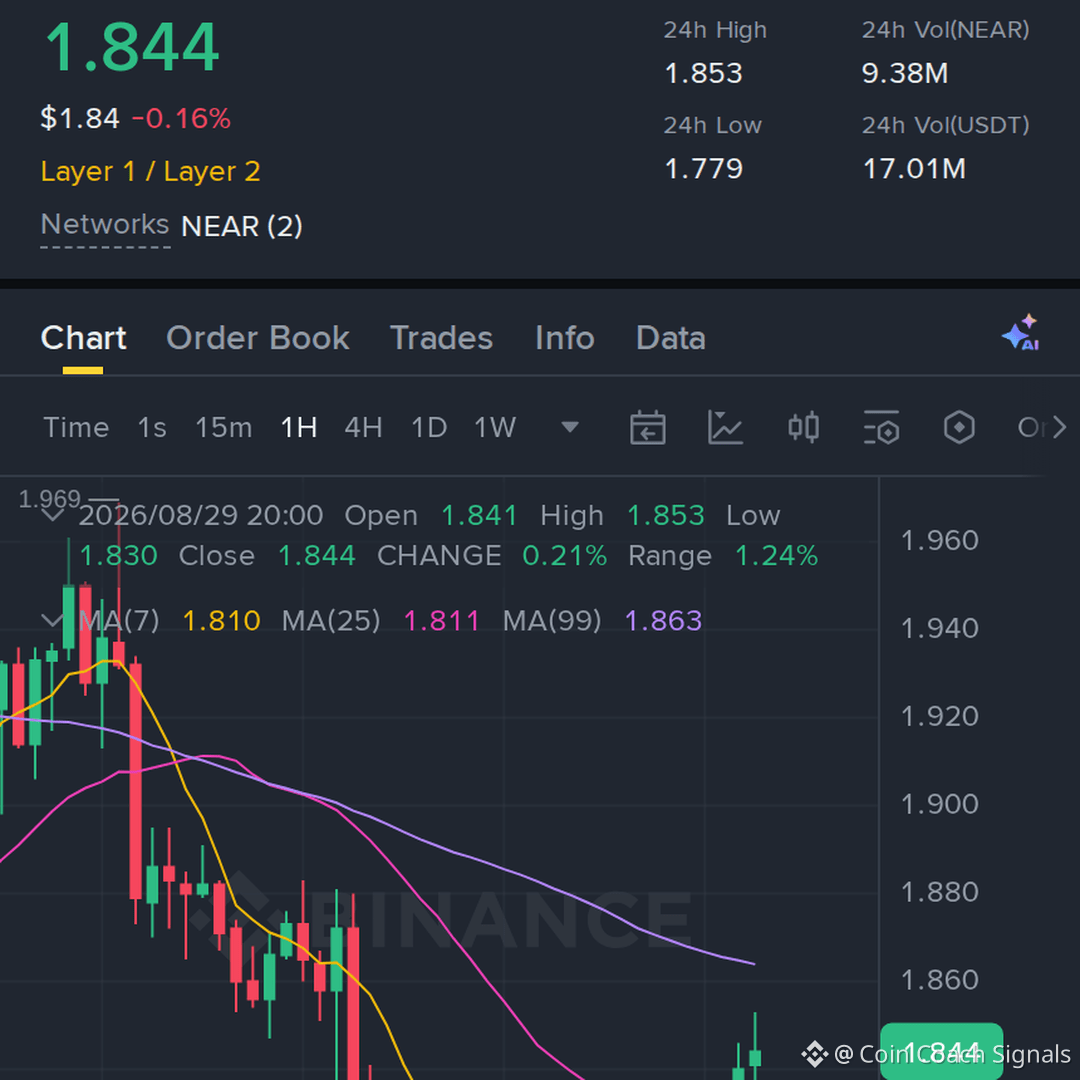Select the Time interval option
The width and height of the screenshot is (1080, 1080).
pyautogui.click(x=76, y=428)
